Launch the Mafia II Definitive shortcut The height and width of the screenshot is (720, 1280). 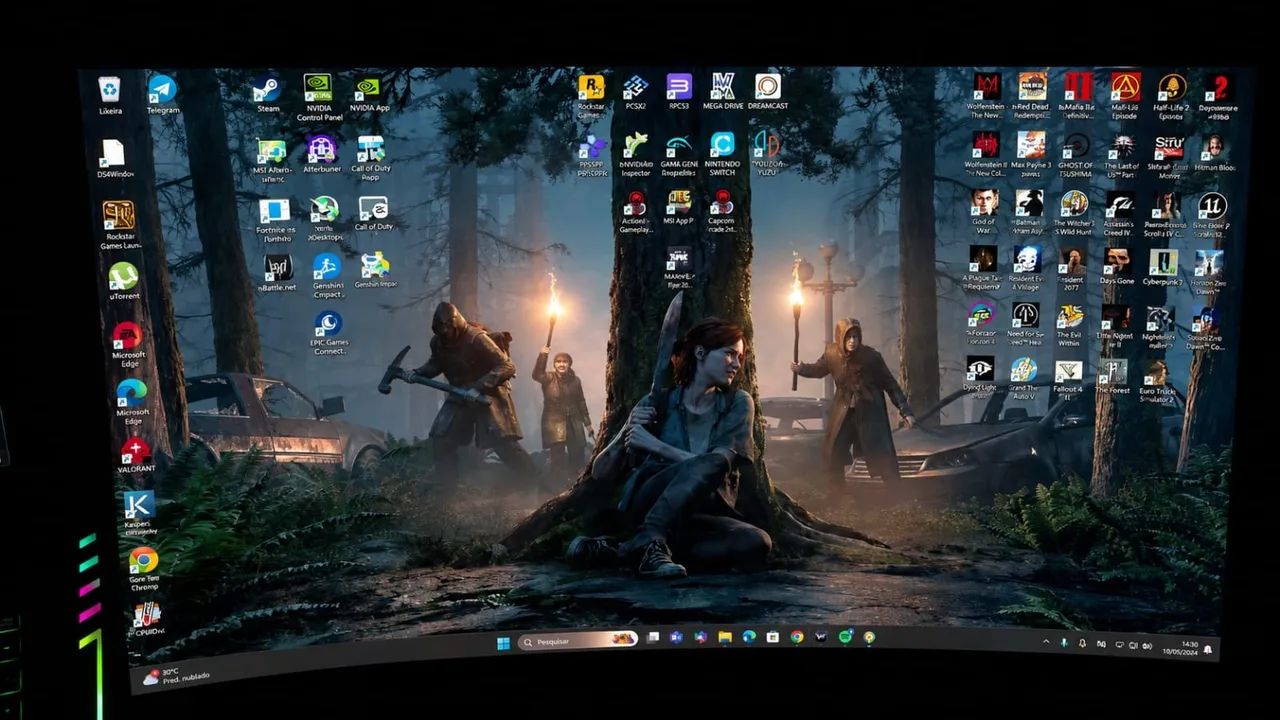pyautogui.click(x=1078, y=95)
